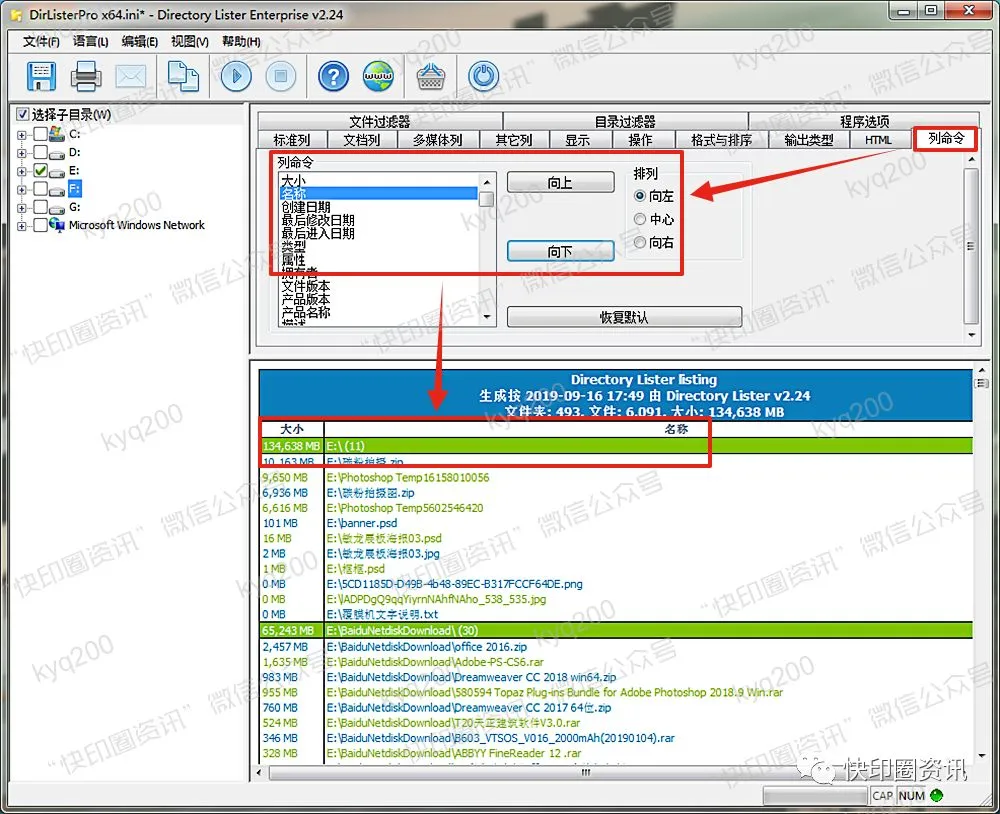Check the C: drive checkbox

[x=40, y=134]
